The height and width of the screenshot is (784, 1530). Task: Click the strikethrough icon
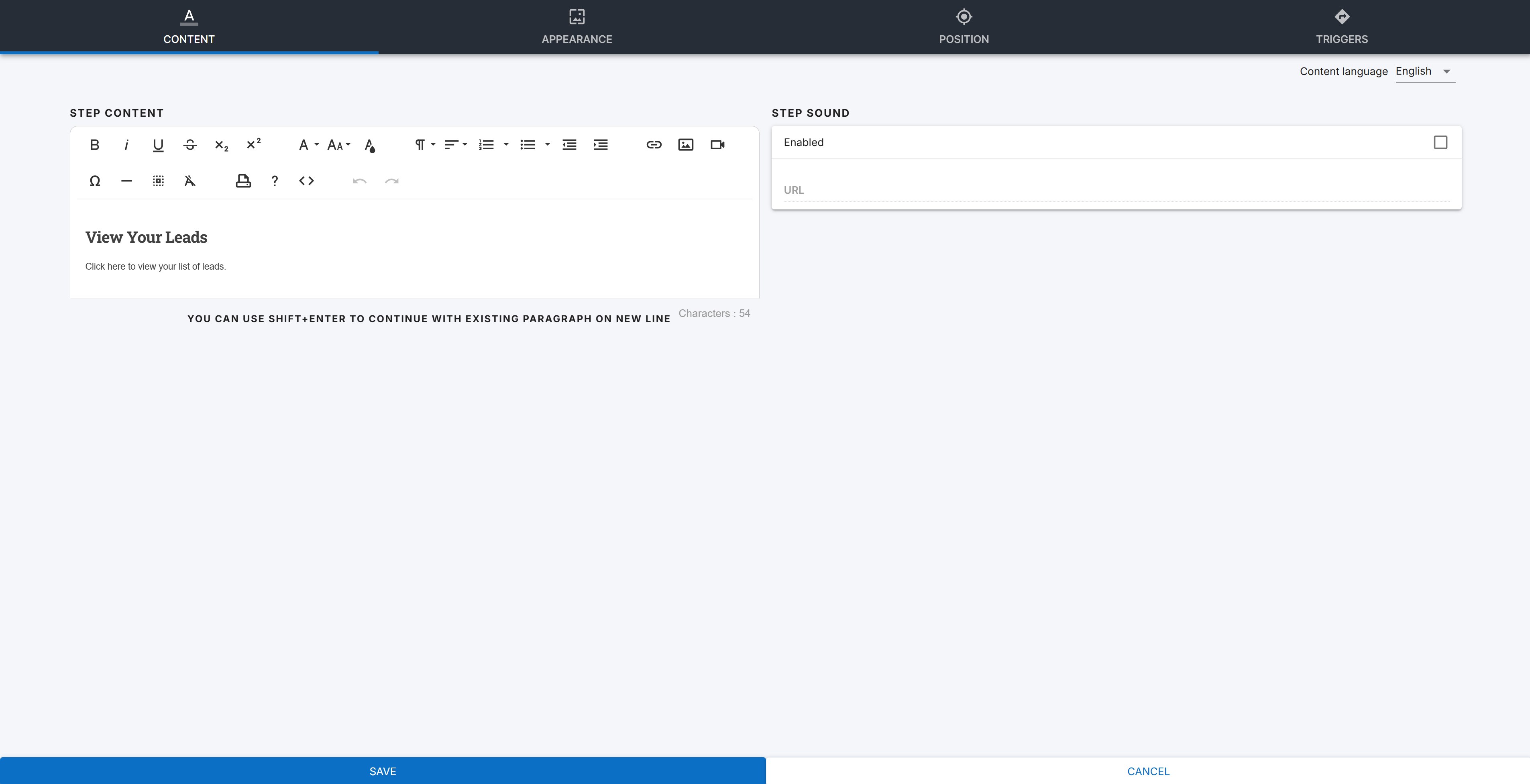click(x=190, y=145)
